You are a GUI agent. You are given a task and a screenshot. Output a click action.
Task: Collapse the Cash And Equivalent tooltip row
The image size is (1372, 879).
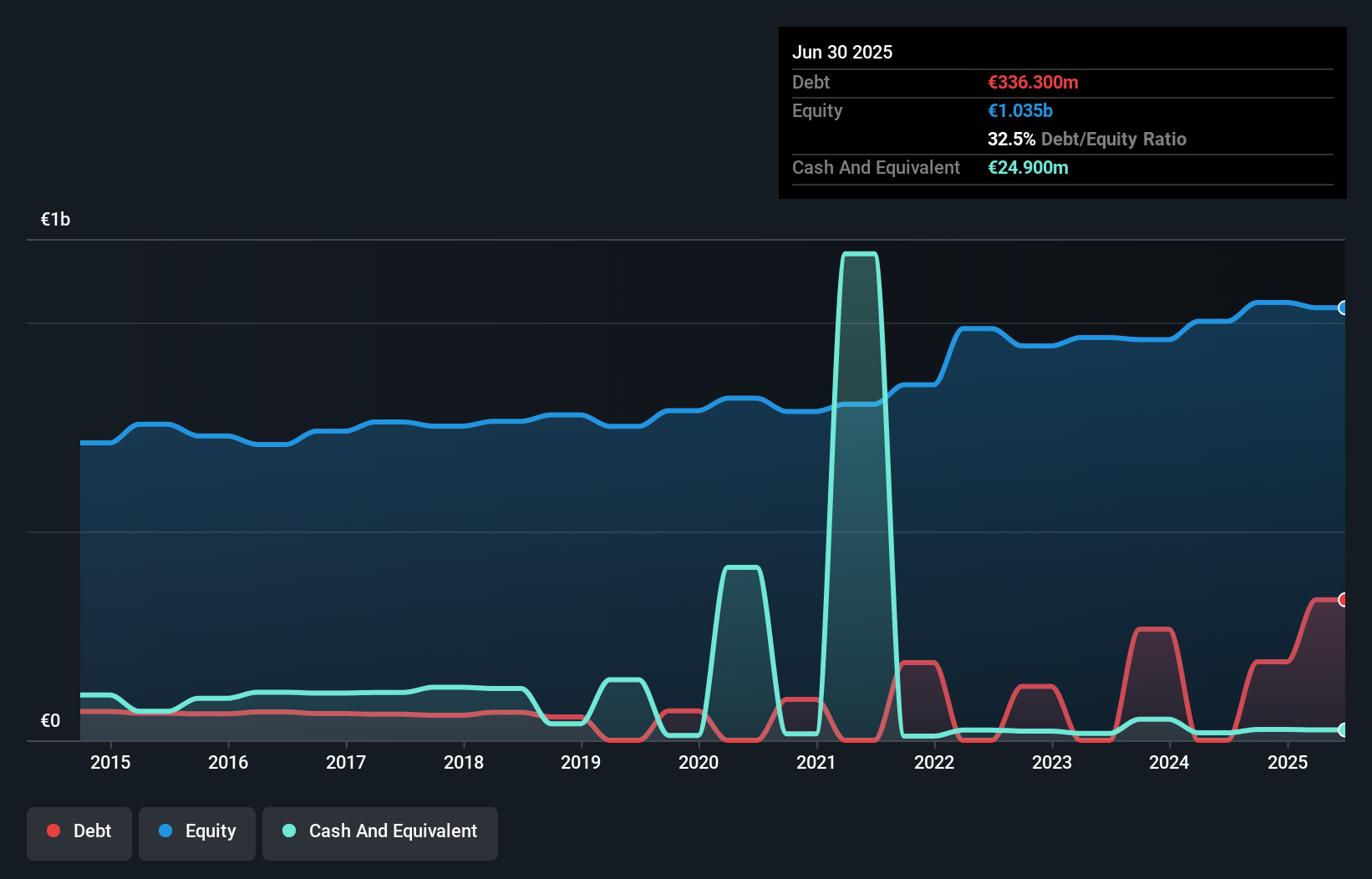click(876, 167)
